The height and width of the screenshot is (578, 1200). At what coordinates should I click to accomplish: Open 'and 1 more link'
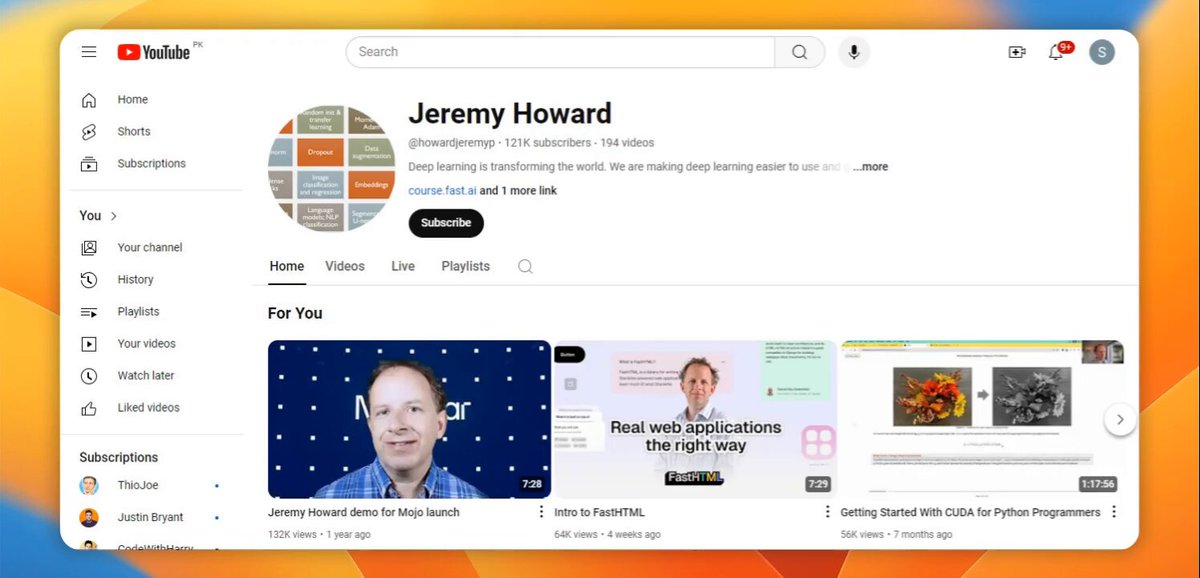pyautogui.click(x=518, y=190)
